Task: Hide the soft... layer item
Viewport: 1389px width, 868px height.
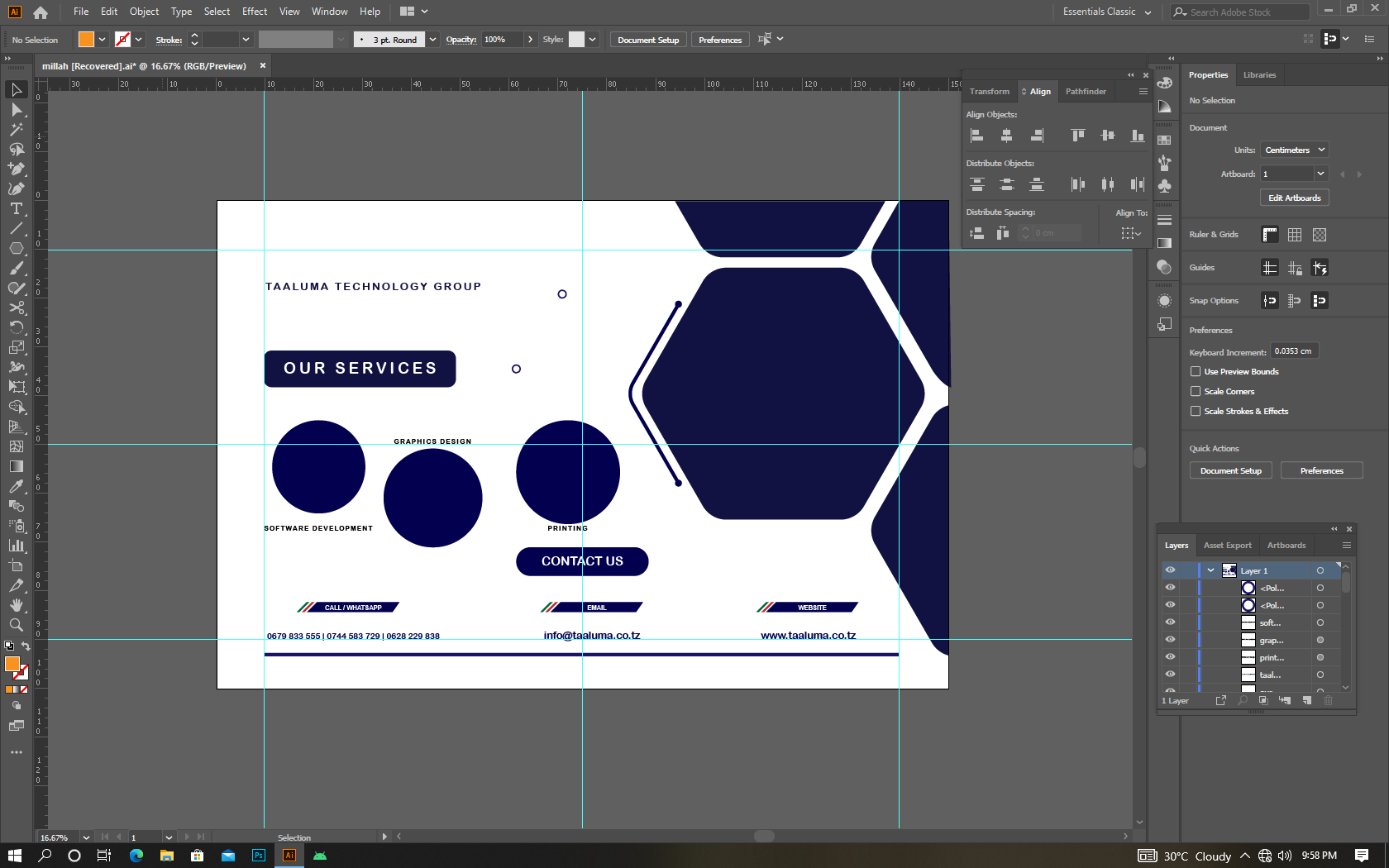Action: [x=1170, y=622]
